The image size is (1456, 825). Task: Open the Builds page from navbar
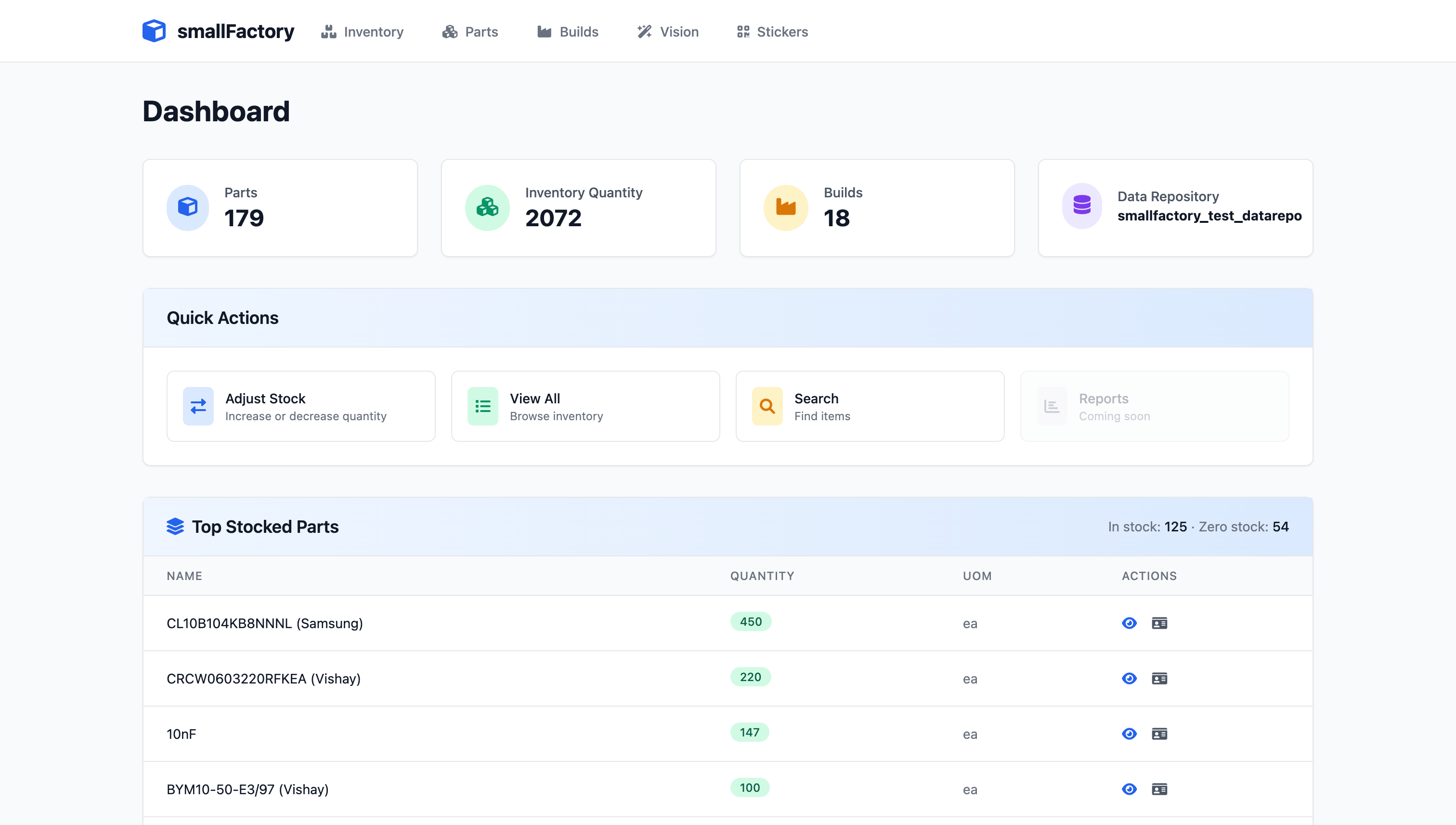click(567, 32)
